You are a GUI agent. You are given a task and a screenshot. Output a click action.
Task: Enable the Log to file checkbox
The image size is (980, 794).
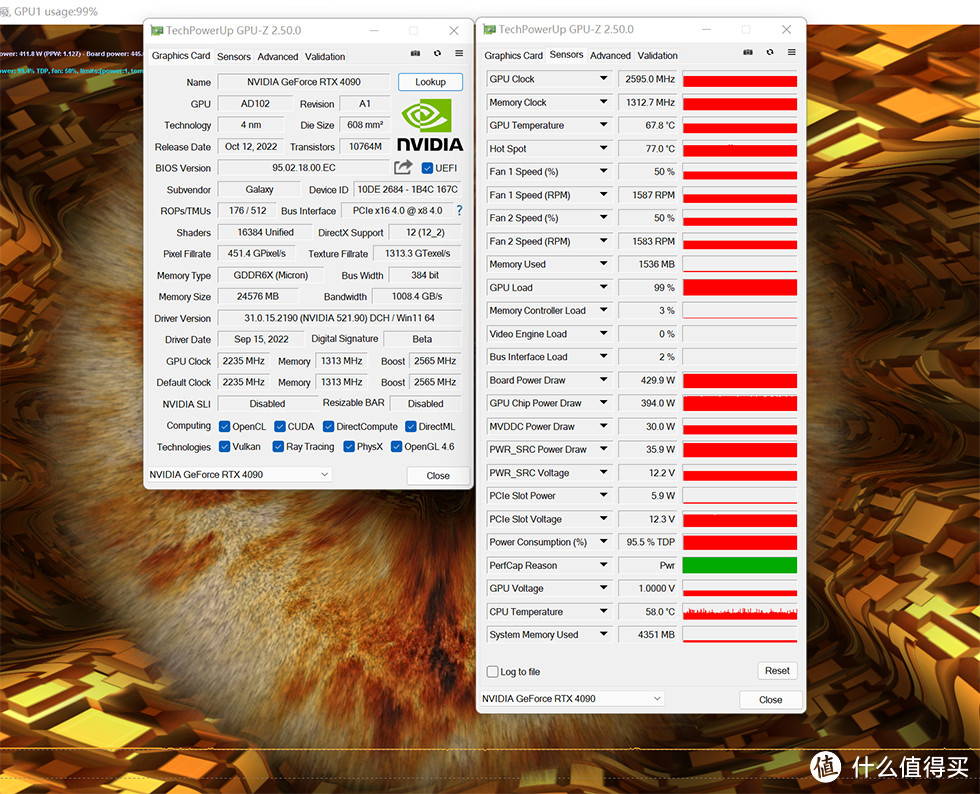point(492,671)
